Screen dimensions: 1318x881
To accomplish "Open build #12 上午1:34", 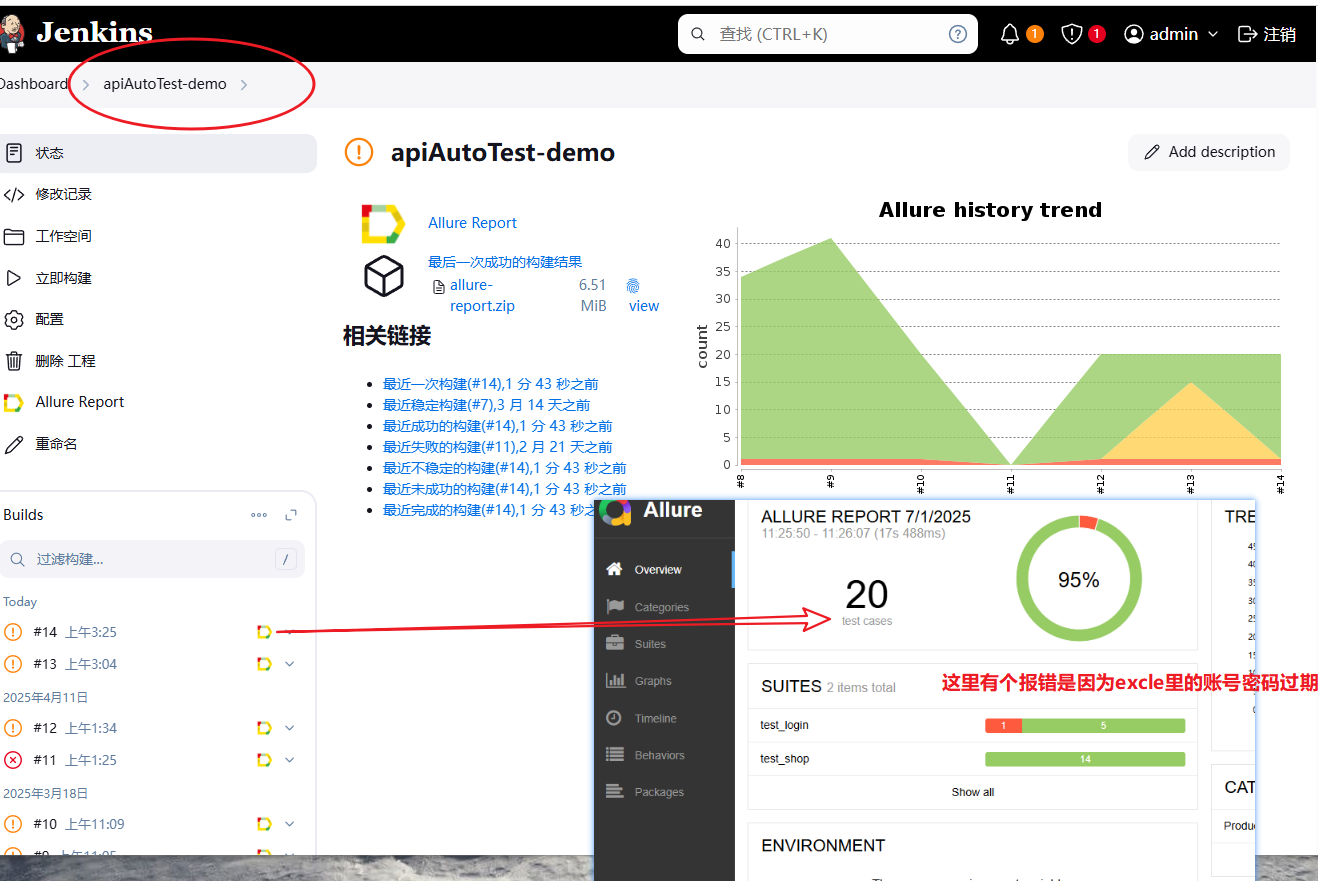I will point(75,728).
